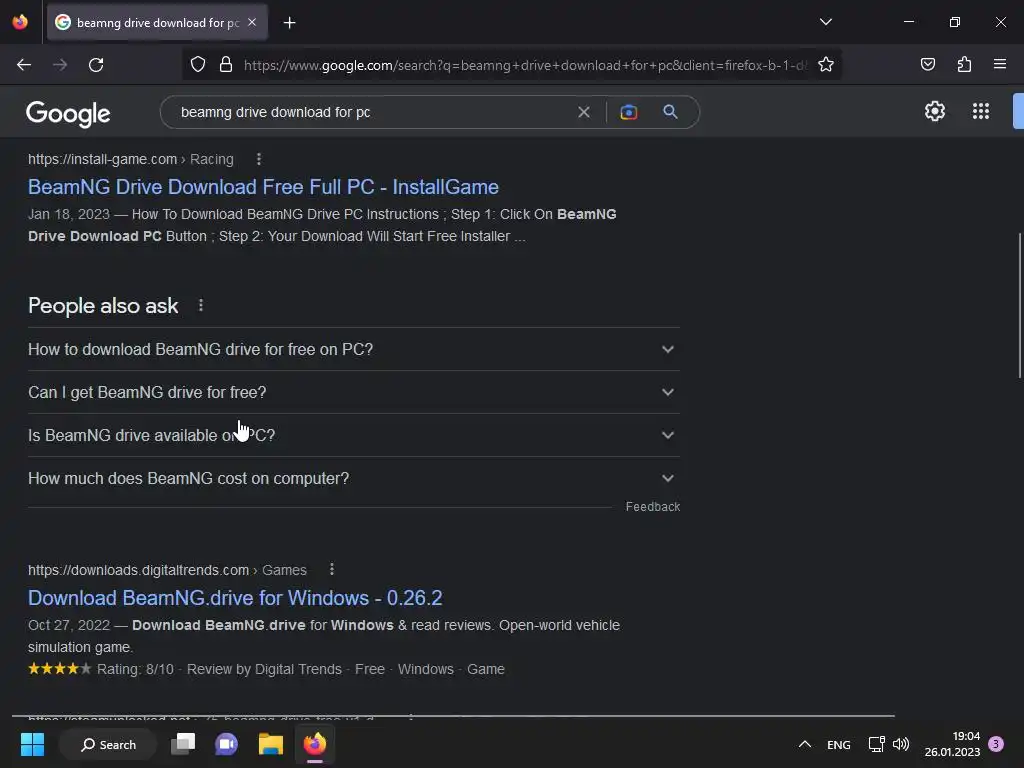Open File Explorer from taskbar

[270, 744]
